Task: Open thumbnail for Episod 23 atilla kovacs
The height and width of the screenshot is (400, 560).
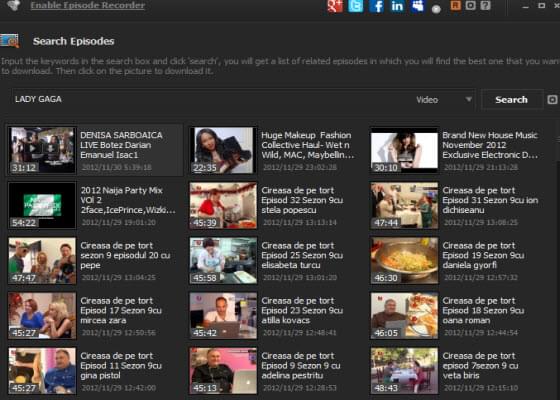Action: click(x=223, y=316)
